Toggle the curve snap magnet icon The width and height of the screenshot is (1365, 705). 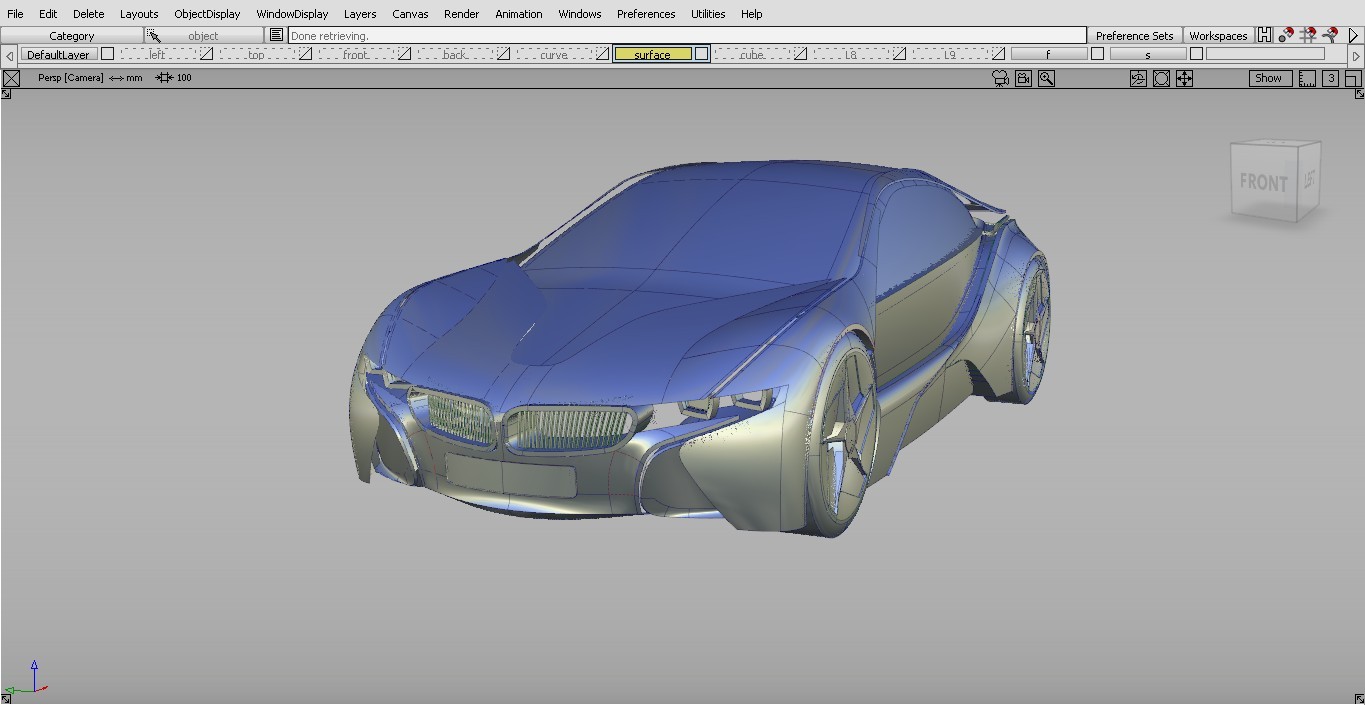tap(1330, 35)
